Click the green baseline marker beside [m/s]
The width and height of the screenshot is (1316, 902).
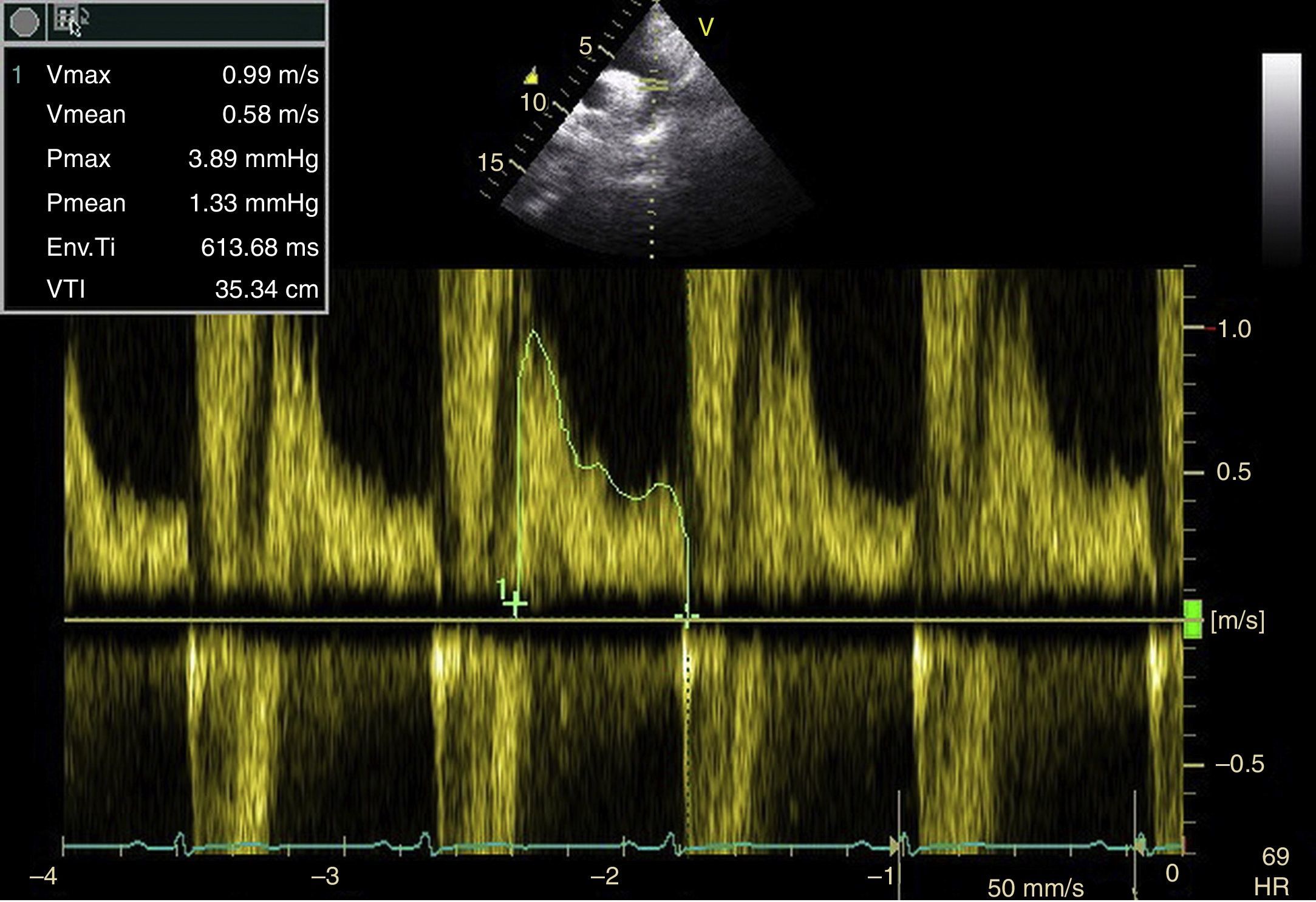pyautogui.click(x=1193, y=619)
